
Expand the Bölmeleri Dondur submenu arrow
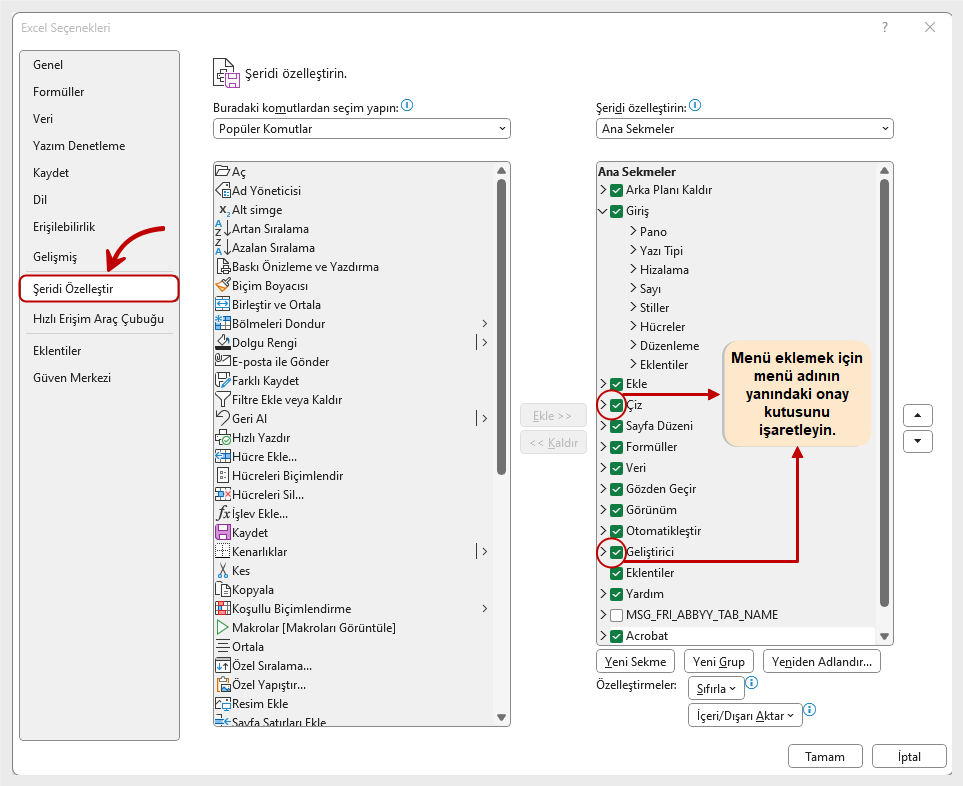(x=485, y=324)
